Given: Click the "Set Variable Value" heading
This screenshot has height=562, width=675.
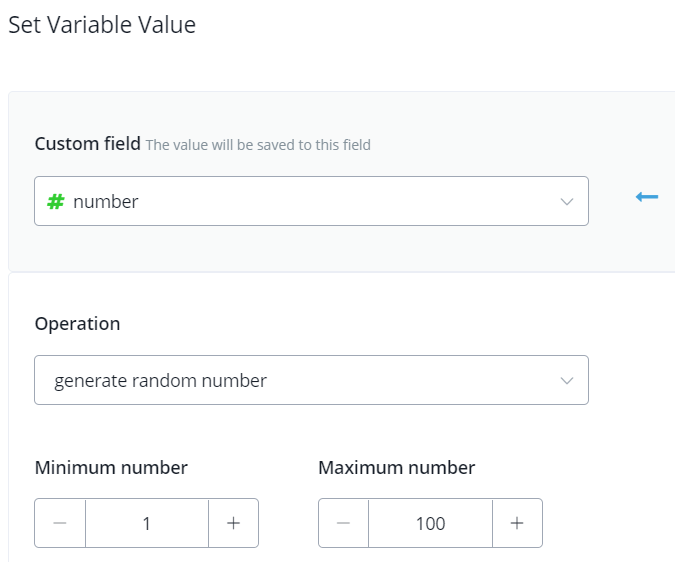Looking at the screenshot, I should click(x=102, y=25).
